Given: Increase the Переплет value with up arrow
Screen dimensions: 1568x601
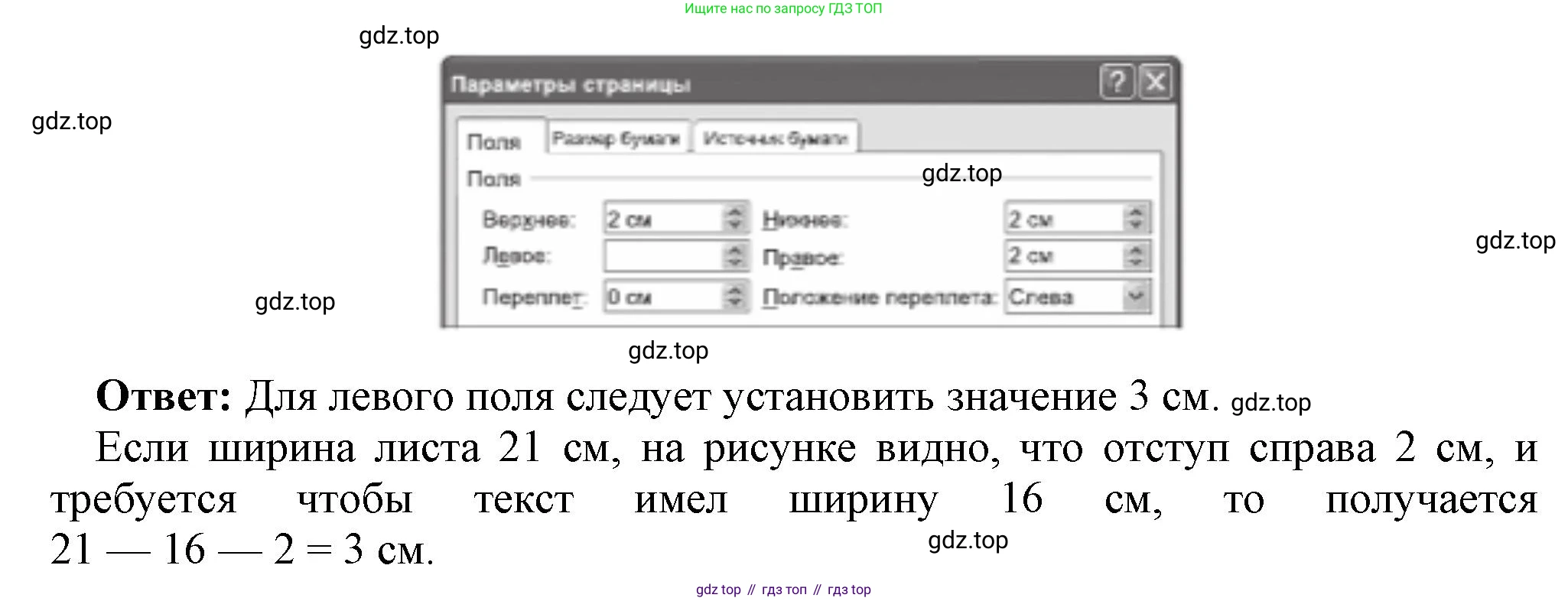Looking at the screenshot, I should point(735,289).
